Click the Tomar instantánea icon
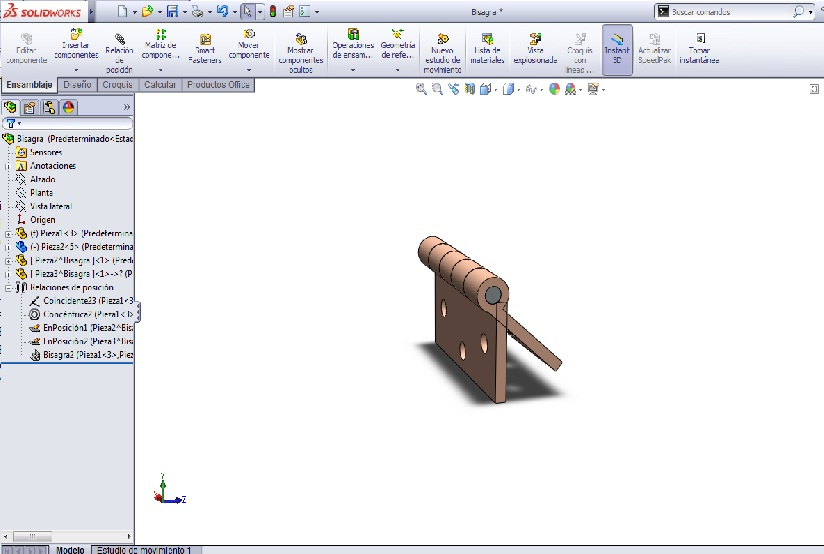This screenshot has height=554, width=824. (x=699, y=52)
